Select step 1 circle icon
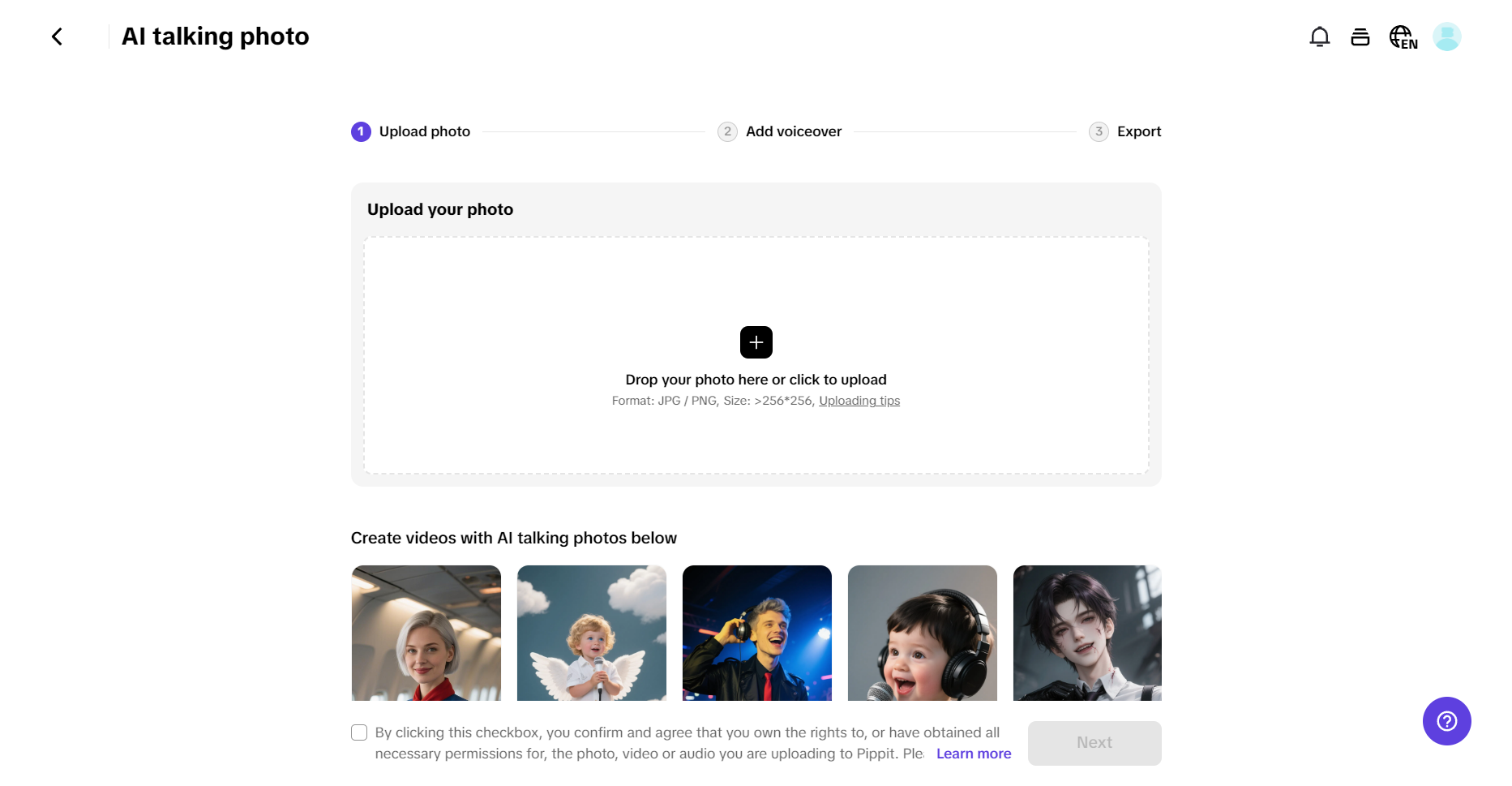 click(361, 131)
